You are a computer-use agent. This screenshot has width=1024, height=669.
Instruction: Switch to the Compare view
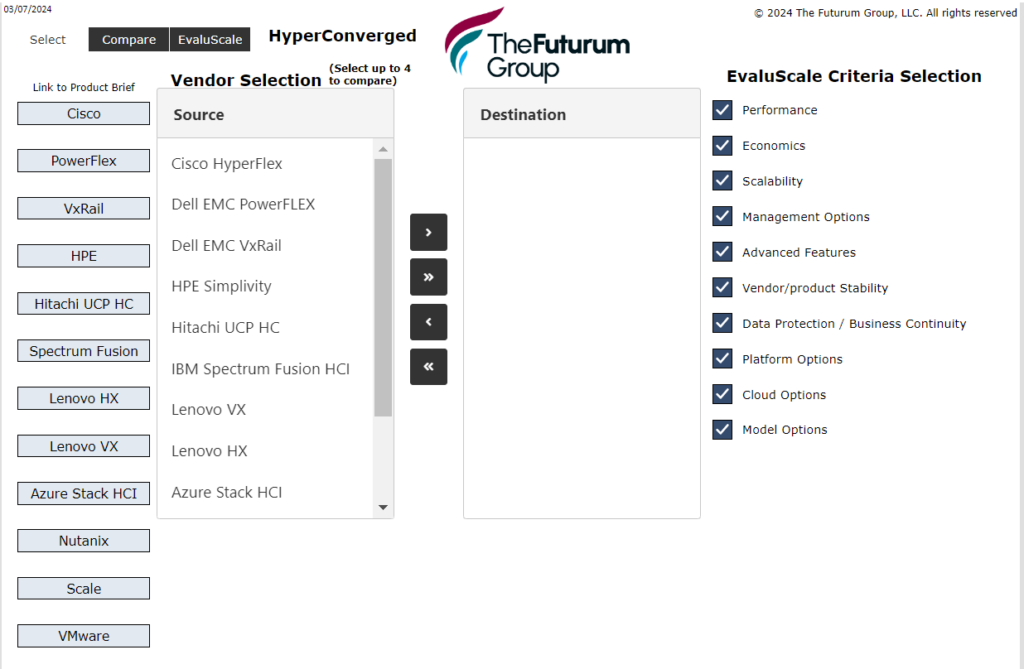tap(128, 39)
